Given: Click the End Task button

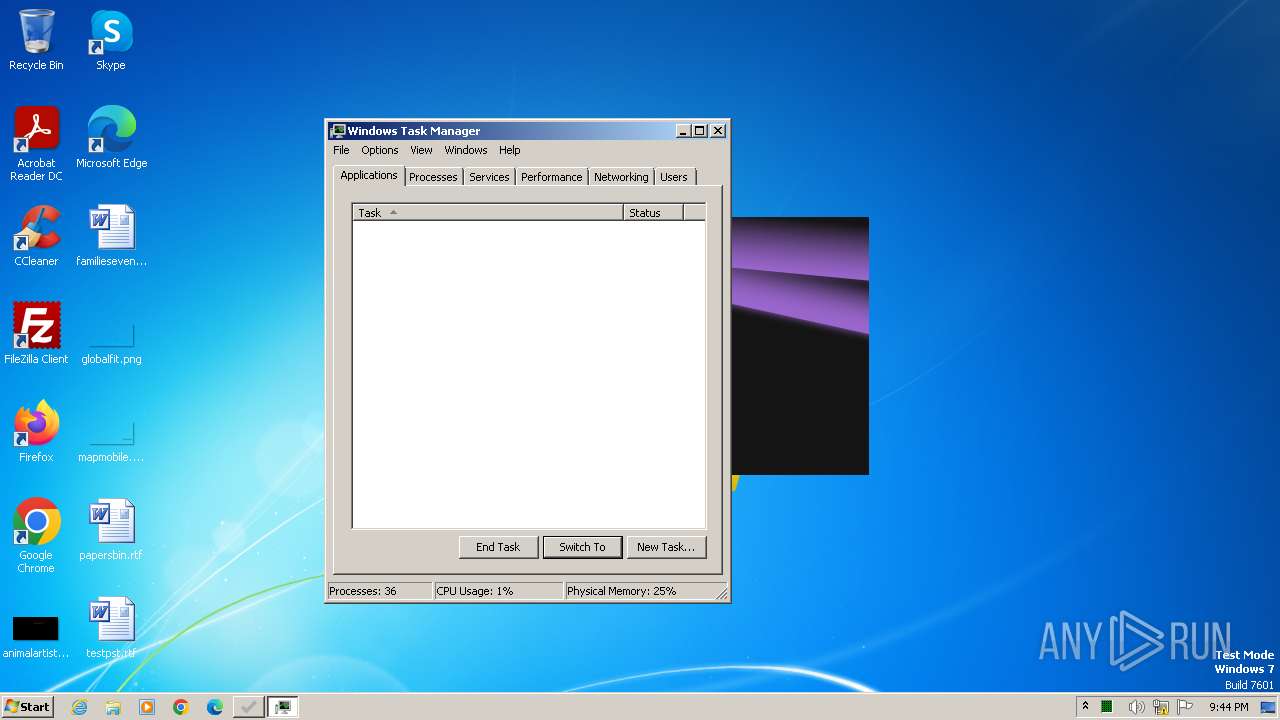Looking at the screenshot, I should (x=498, y=547).
